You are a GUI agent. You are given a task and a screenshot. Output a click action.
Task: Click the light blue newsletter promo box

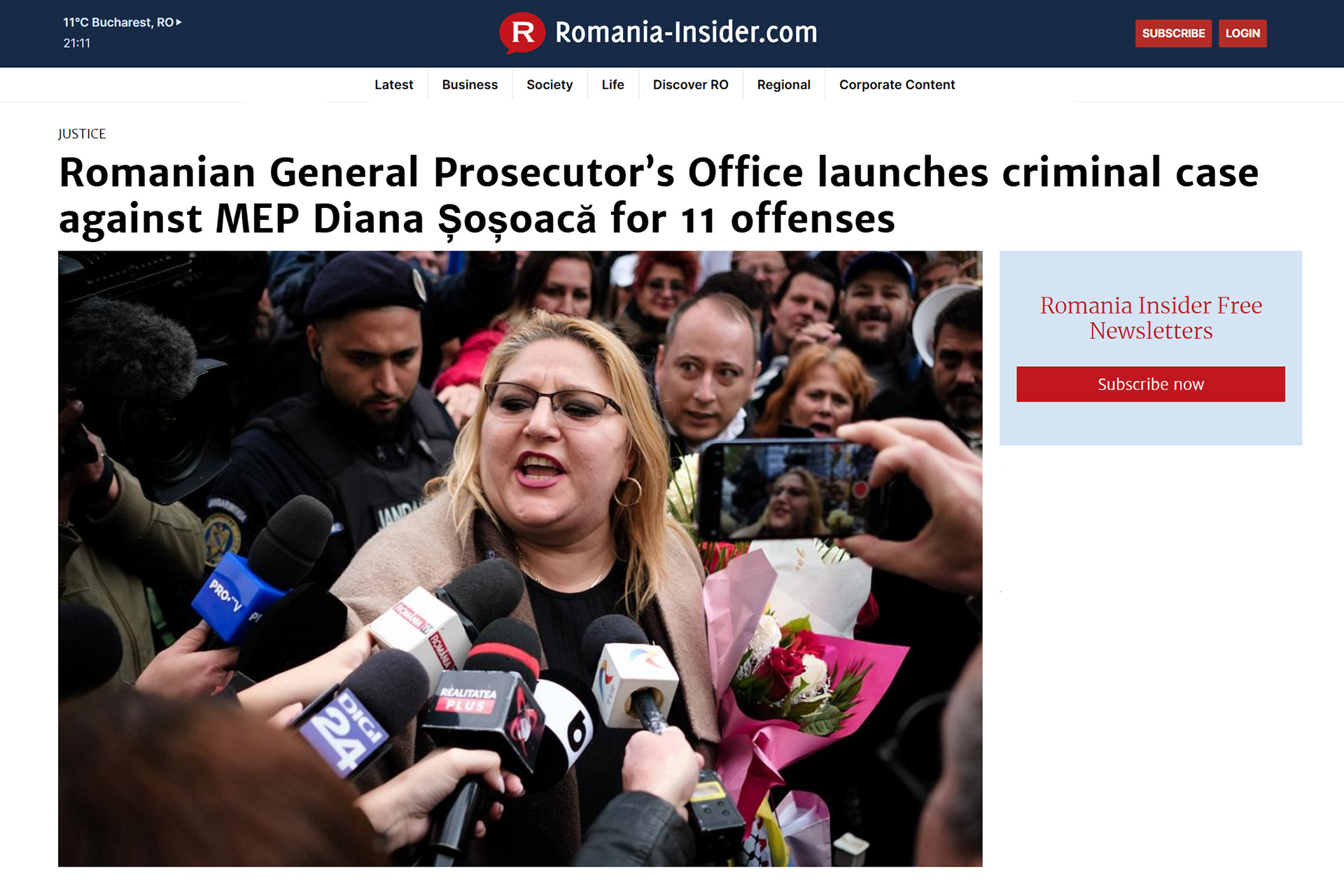click(x=1151, y=348)
